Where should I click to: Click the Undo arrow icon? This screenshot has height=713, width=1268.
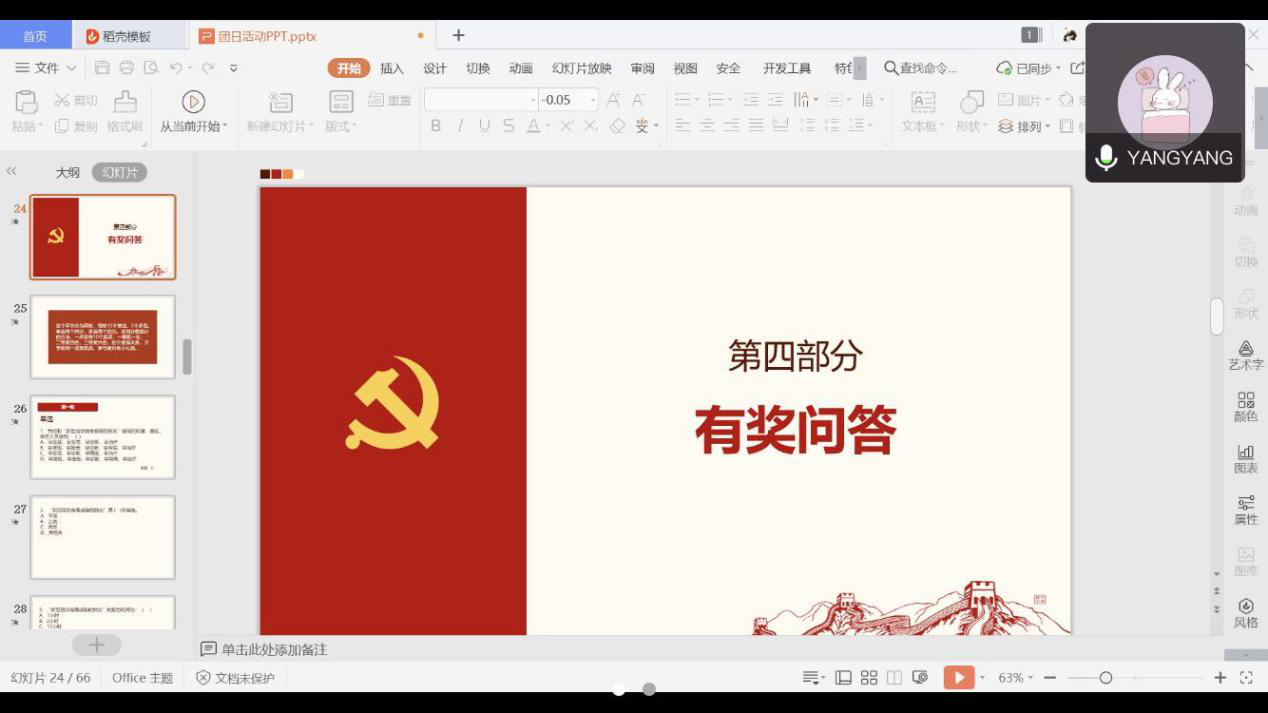[176, 68]
